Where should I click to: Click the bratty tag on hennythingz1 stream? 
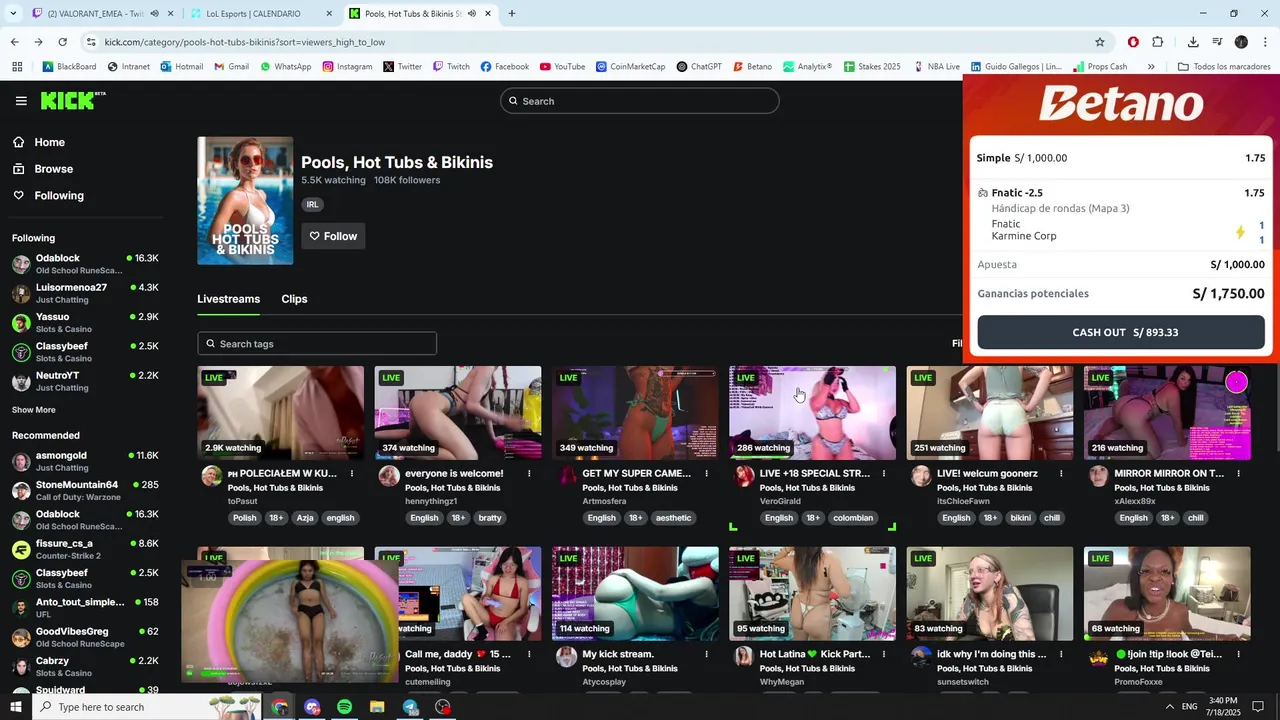[x=490, y=518]
